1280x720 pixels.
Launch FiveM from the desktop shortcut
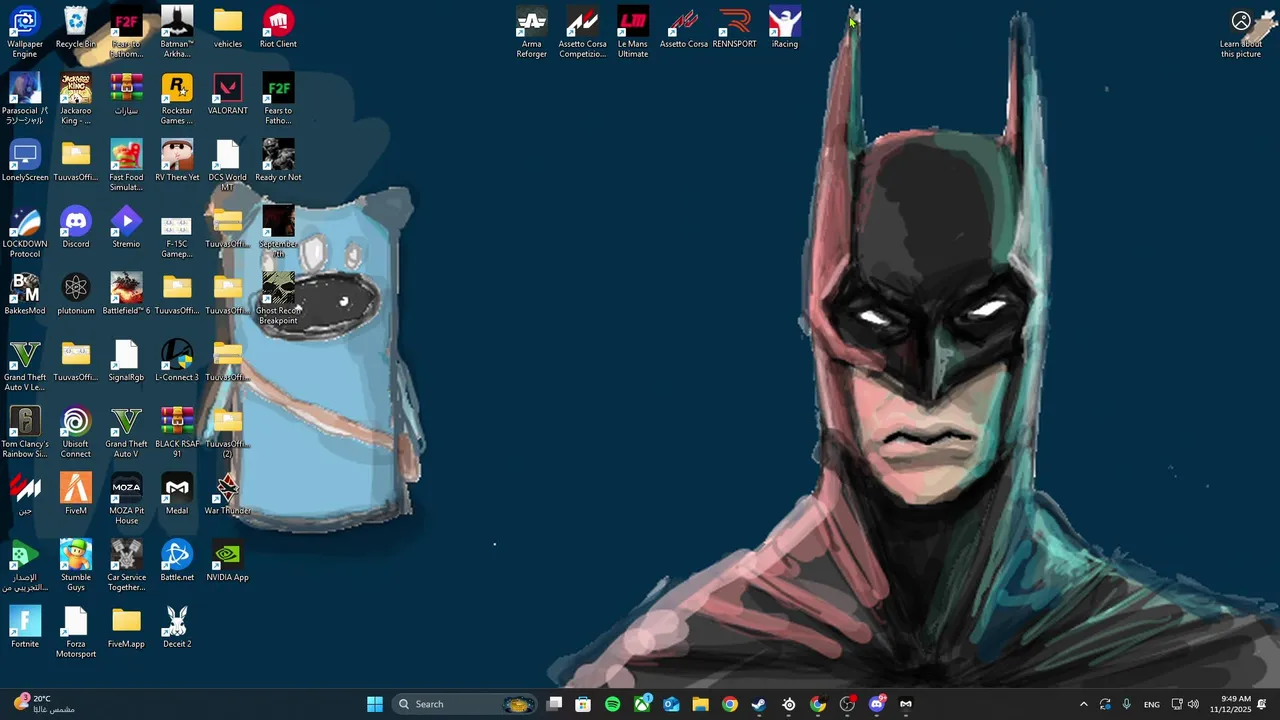[76, 495]
